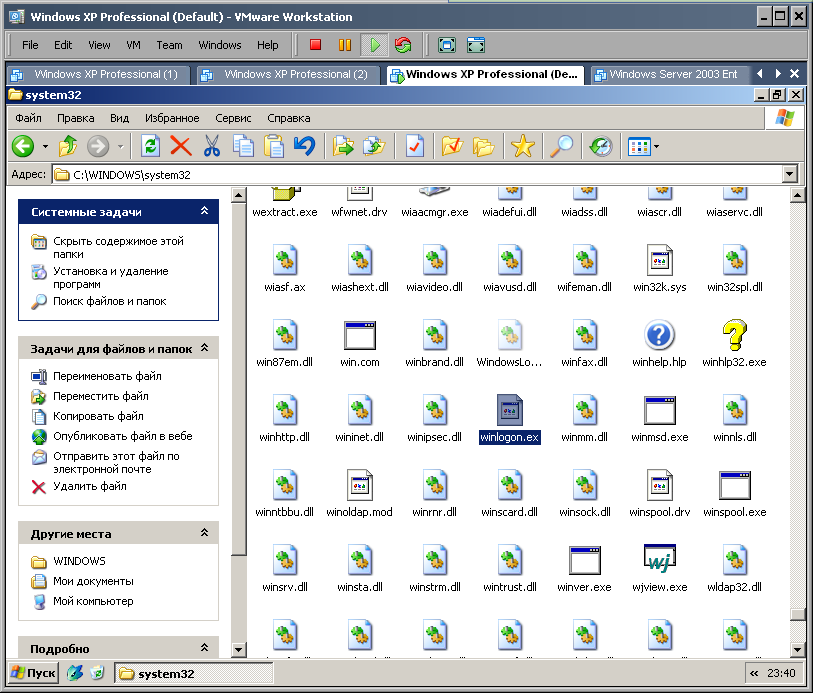Click the Folder Options toolbar icon
This screenshot has height=693, width=813.
coord(452,146)
